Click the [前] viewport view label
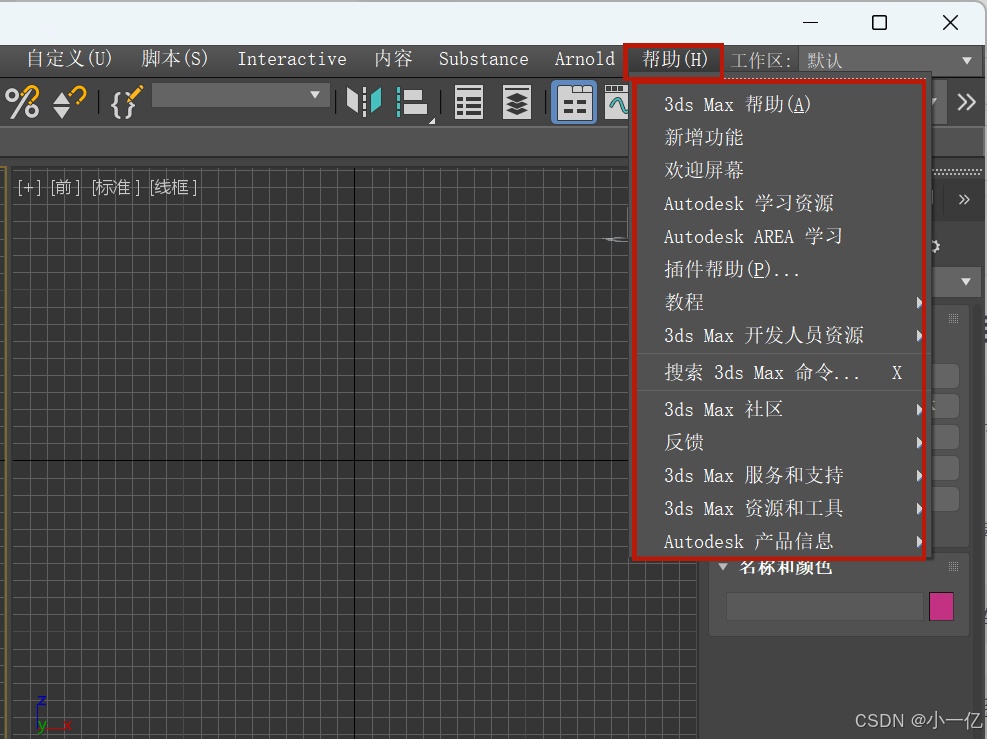 tap(65, 187)
